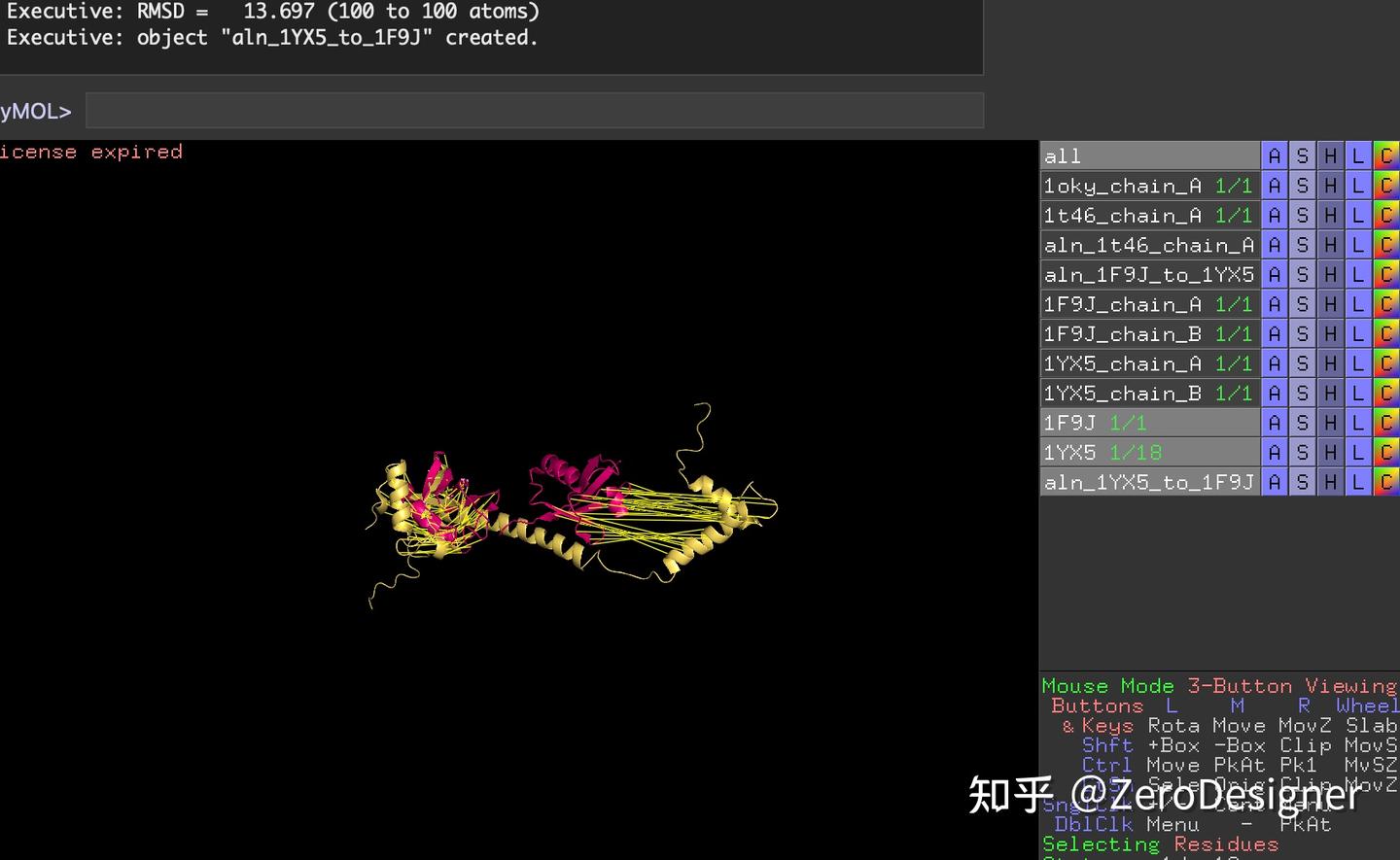Open the Label menu for aln_1YX5_to_1F9J
The image size is (1400, 860).
(x=1357, y=481)
